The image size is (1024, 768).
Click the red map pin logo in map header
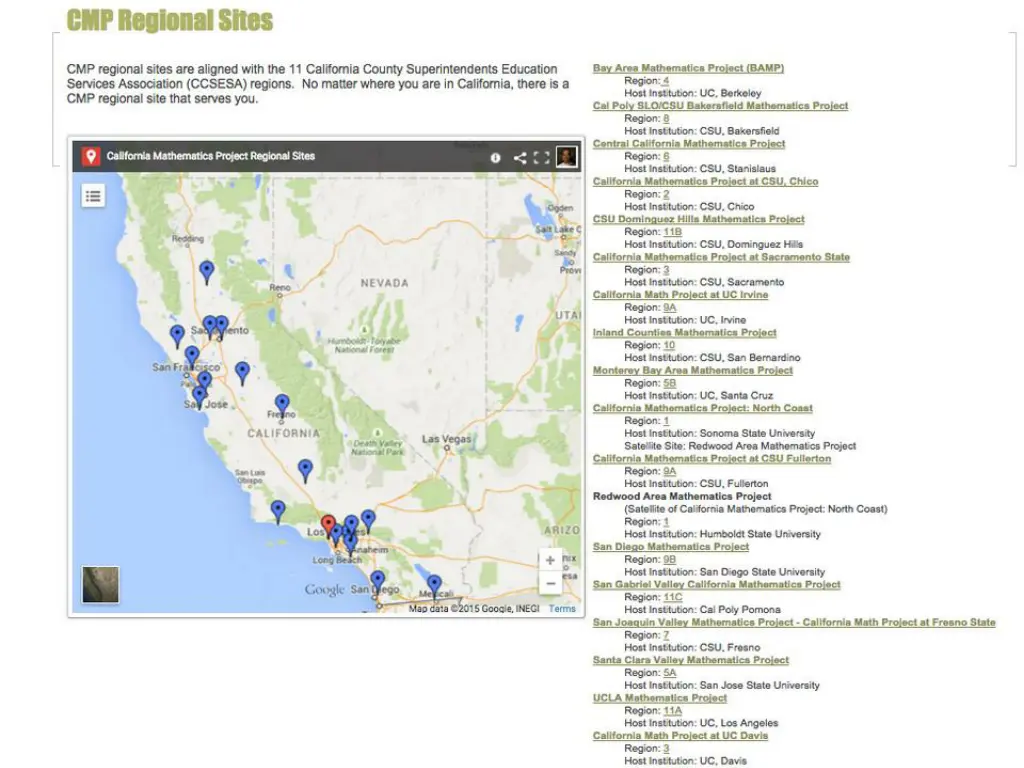(x=91, y=156)
